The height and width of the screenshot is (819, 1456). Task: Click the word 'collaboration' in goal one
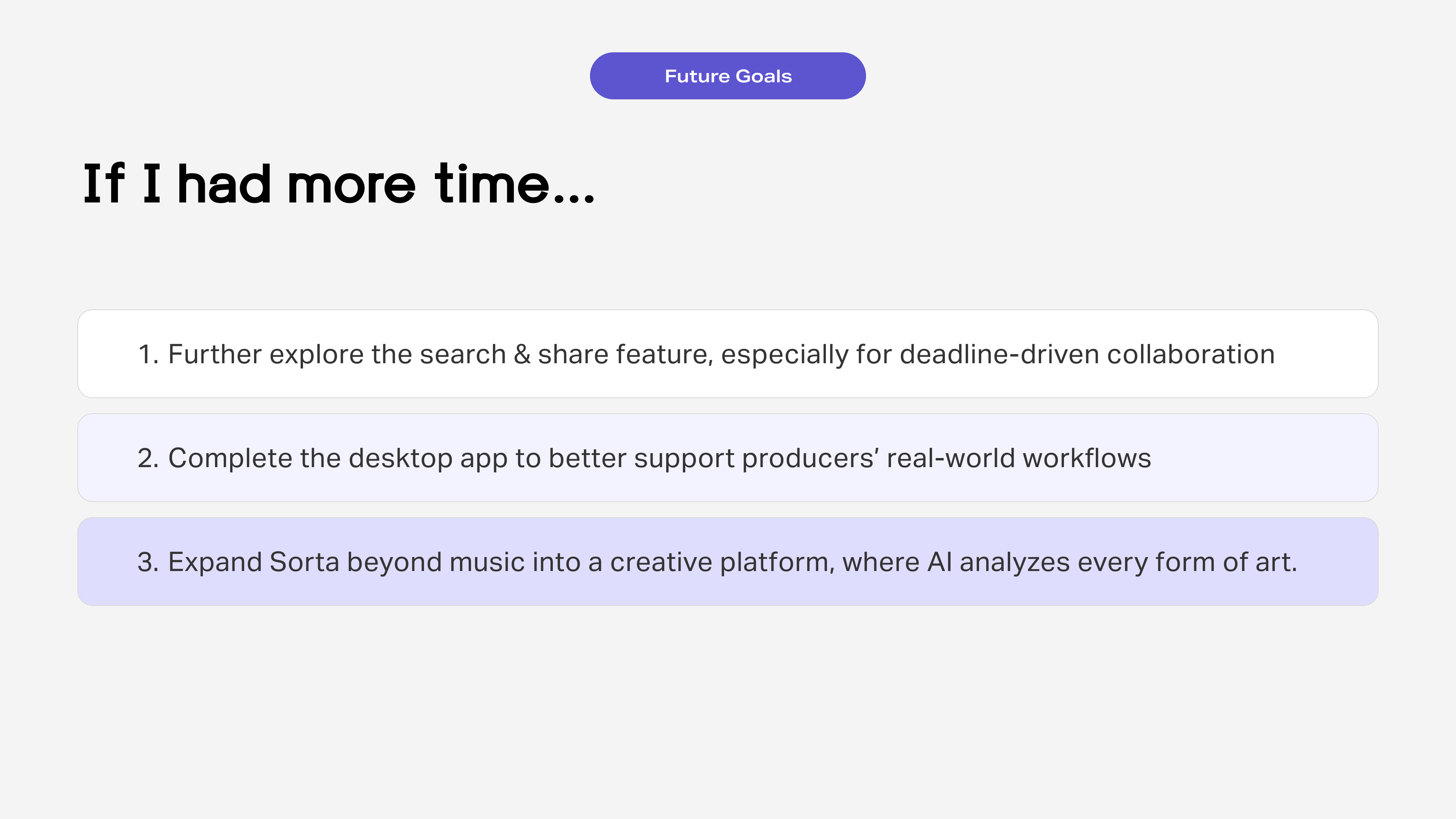[1190, 355]
